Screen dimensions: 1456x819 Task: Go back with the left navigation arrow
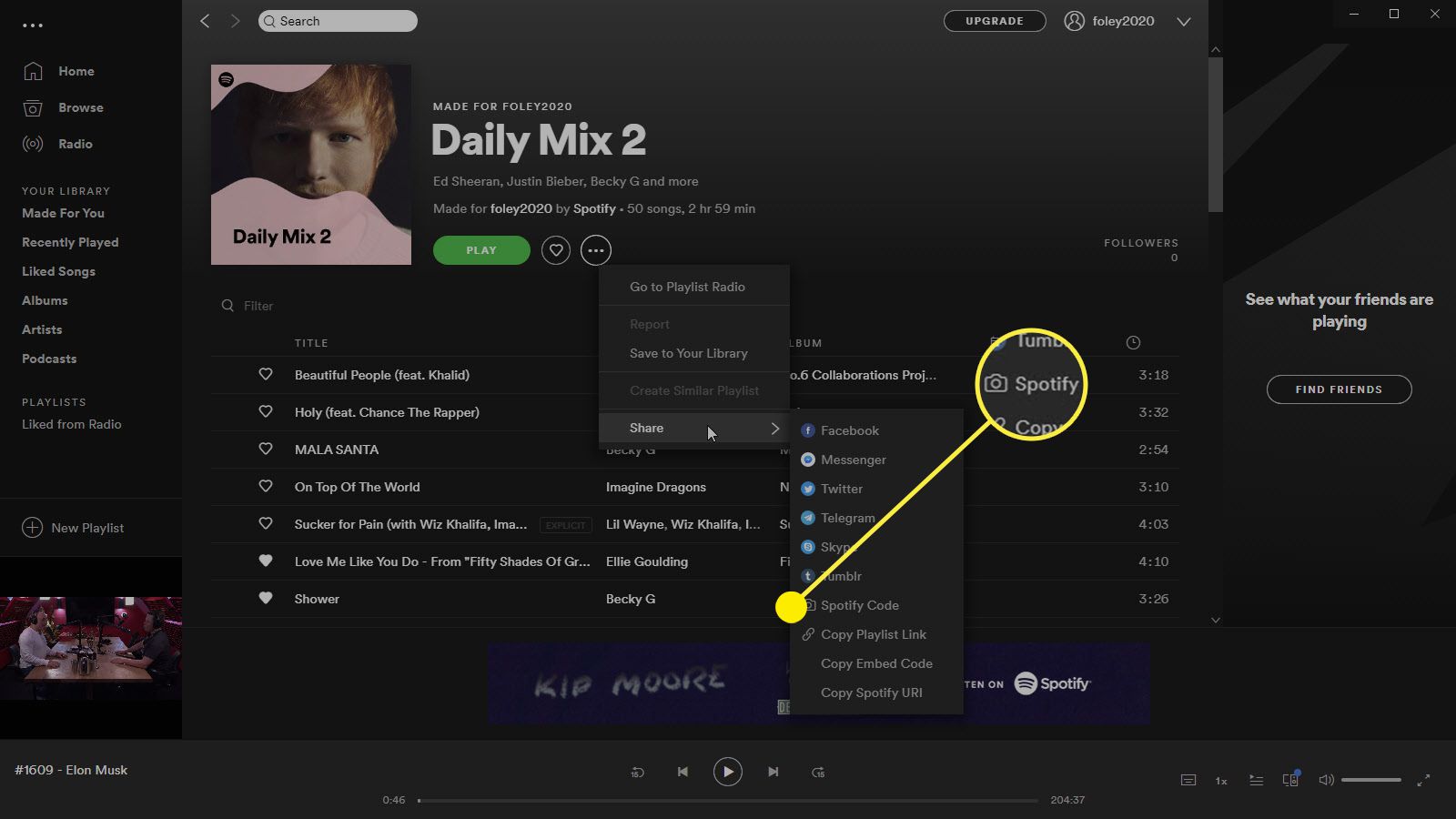click(205, 21)
